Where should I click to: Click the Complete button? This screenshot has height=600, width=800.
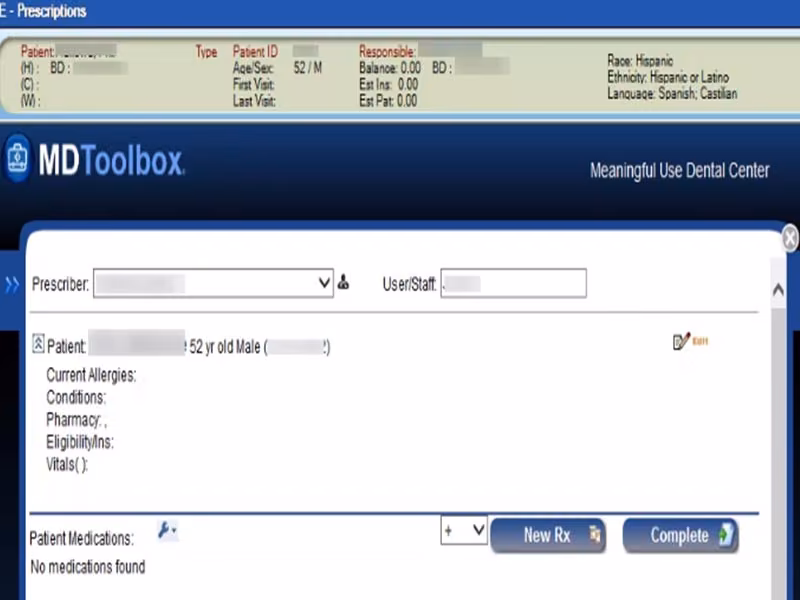[681, 535]
